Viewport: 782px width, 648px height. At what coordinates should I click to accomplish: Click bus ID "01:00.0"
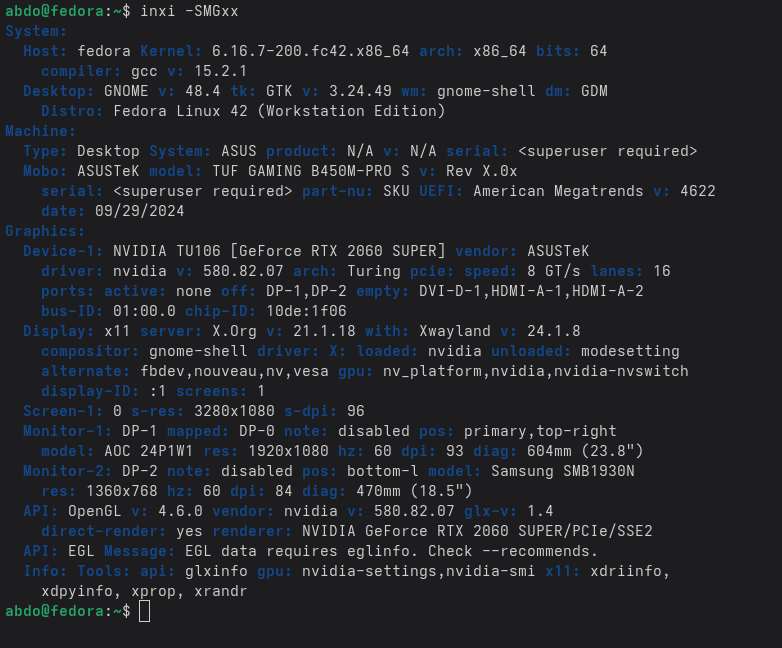[144, 311]
